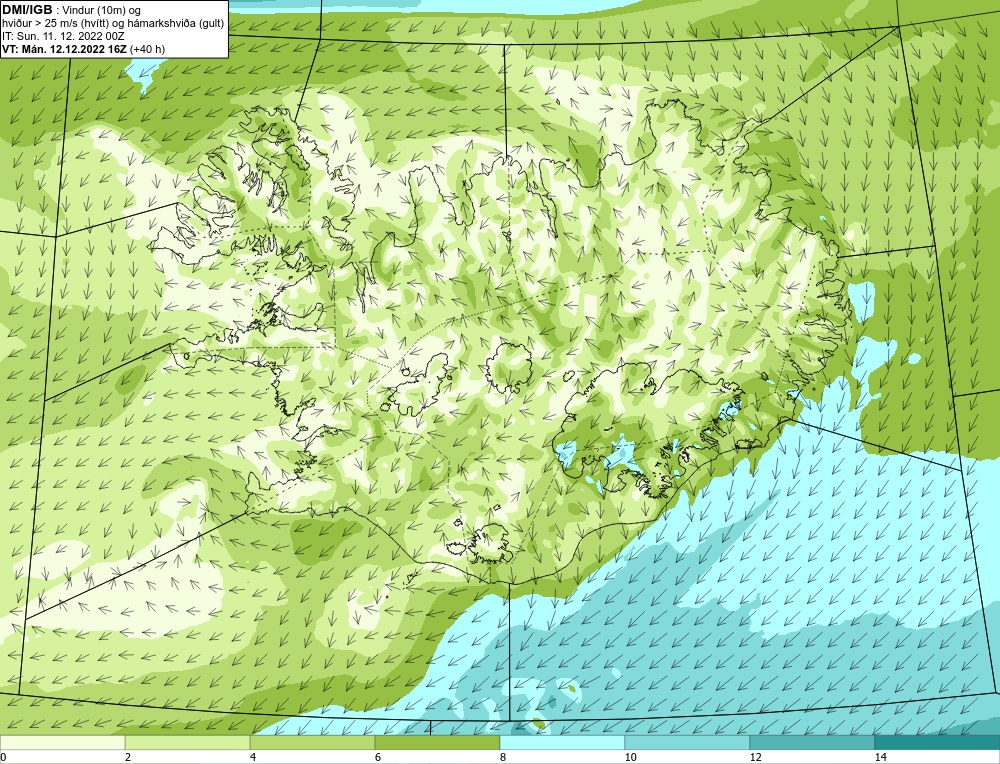Click the 4–6 m/s legend color swatch
Viewport: 1000px width, 764px height.
tap(312, 743)
